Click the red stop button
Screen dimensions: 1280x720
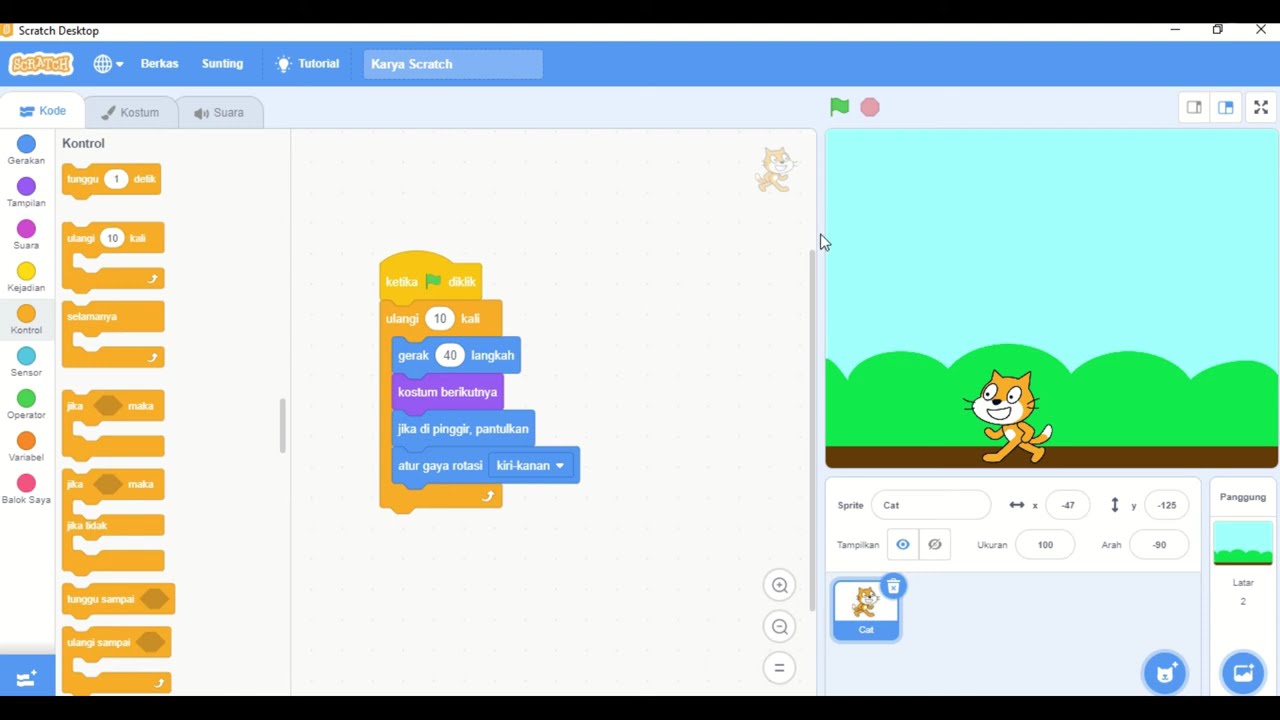click(870, 107)
